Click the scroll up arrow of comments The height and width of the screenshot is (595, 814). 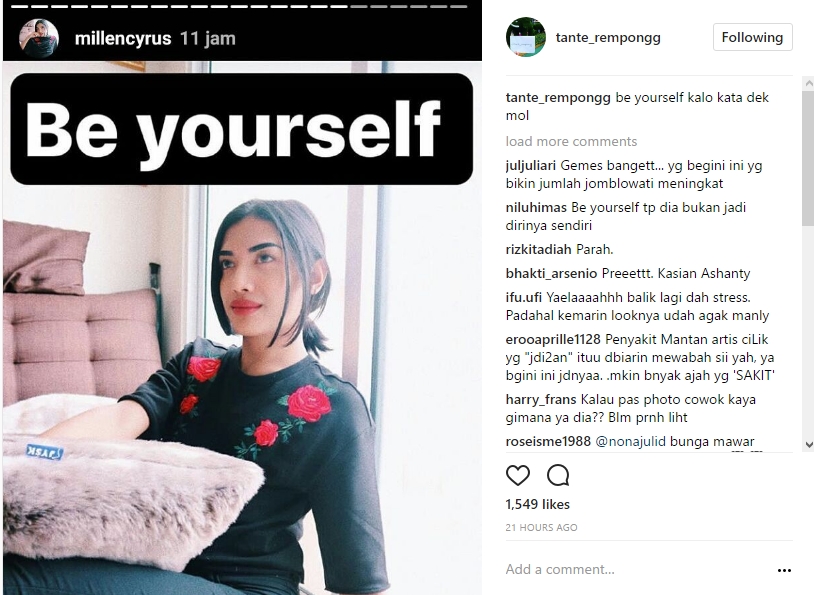[808, 83]
